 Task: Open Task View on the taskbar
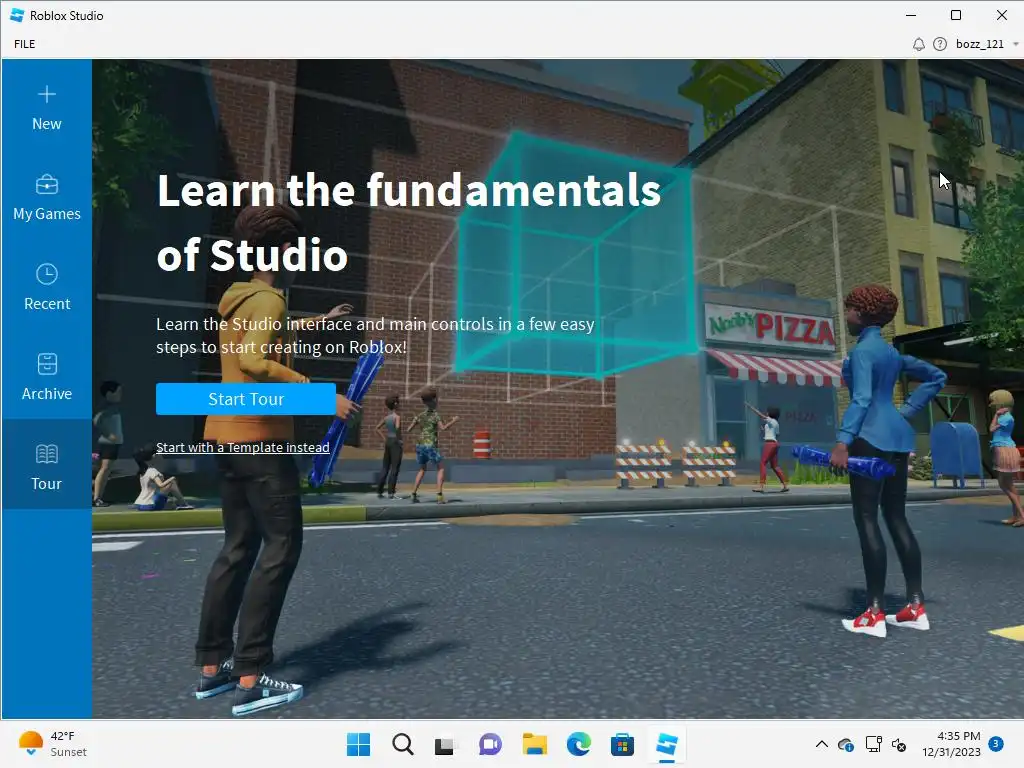point(445,744)
